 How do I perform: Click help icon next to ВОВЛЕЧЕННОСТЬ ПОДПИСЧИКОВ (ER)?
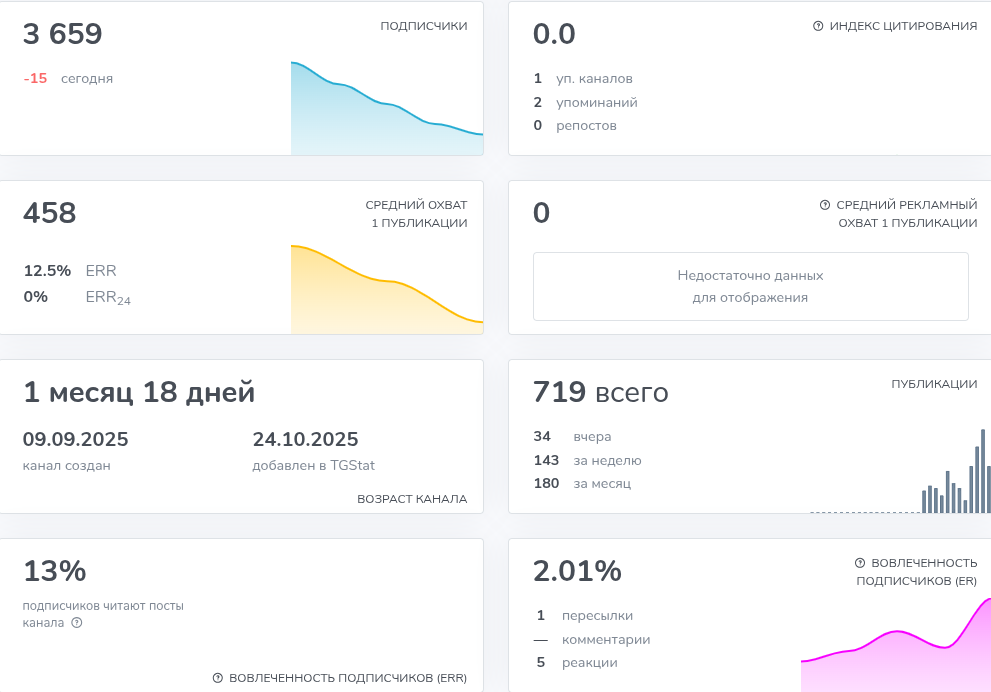[x=860, y=563]
